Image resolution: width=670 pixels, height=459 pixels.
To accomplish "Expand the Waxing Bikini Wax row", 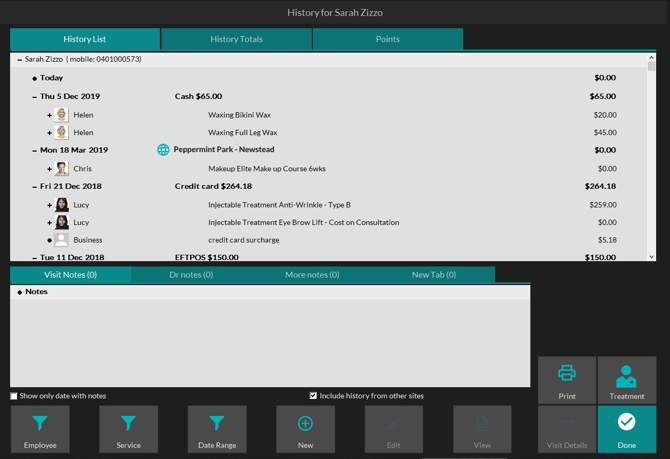I will (x=50, y=115).
